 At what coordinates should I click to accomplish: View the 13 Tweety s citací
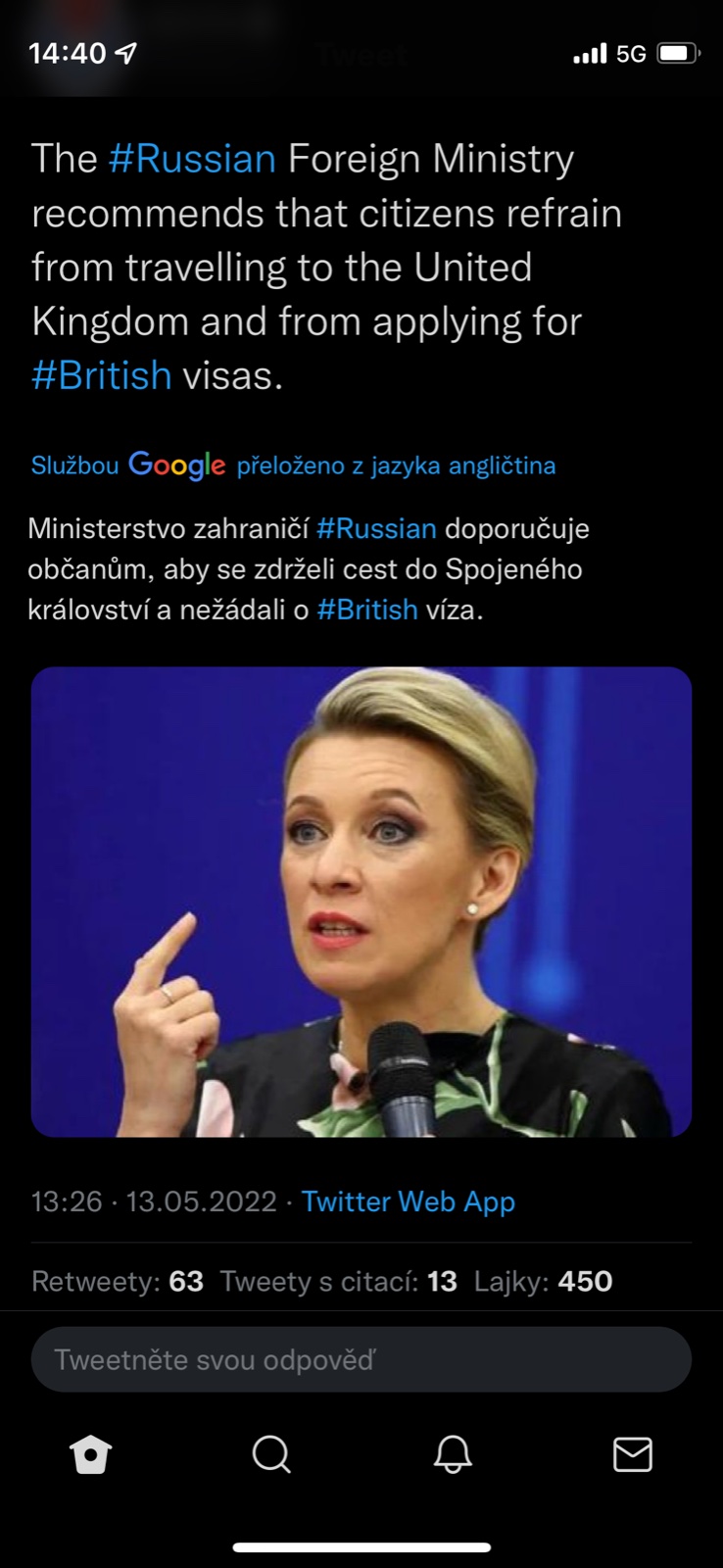[x=339, y=1282]
